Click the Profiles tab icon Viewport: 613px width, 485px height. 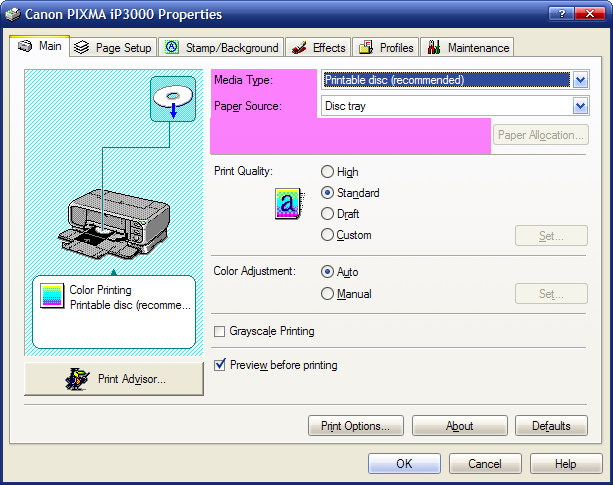(366, 47)
